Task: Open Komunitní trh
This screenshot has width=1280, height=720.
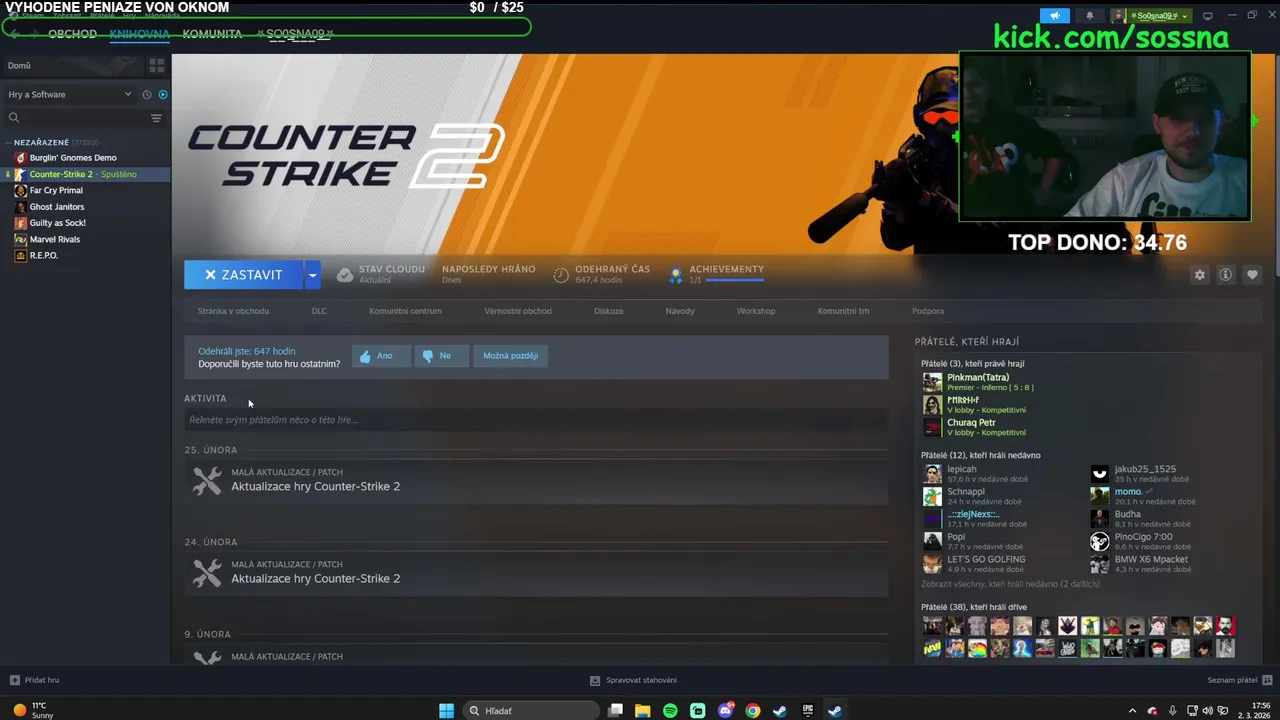Action: (843, 311)
